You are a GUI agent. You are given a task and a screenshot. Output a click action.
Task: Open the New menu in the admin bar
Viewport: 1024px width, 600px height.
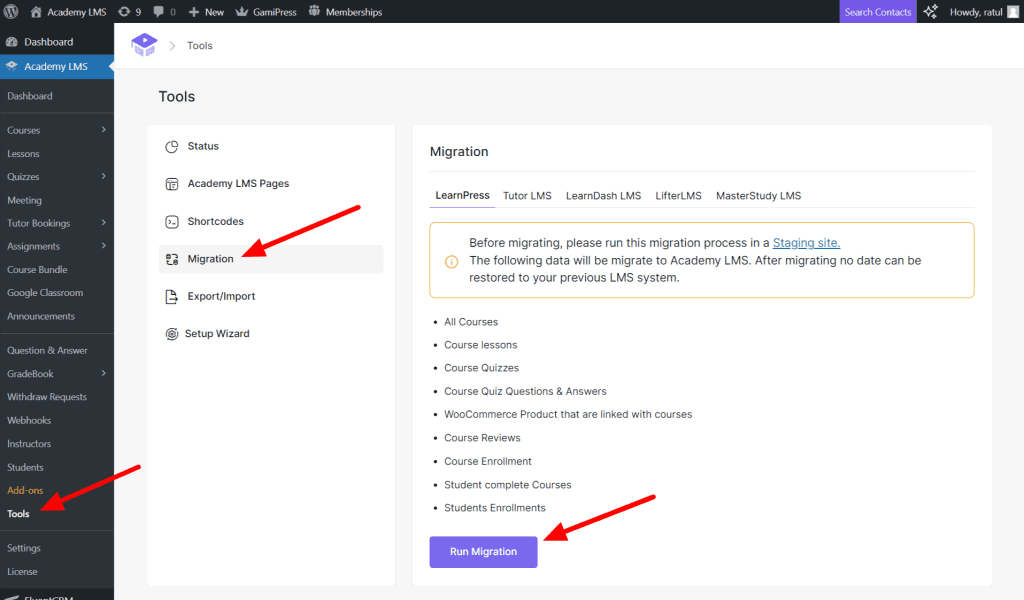coord(206,11)
